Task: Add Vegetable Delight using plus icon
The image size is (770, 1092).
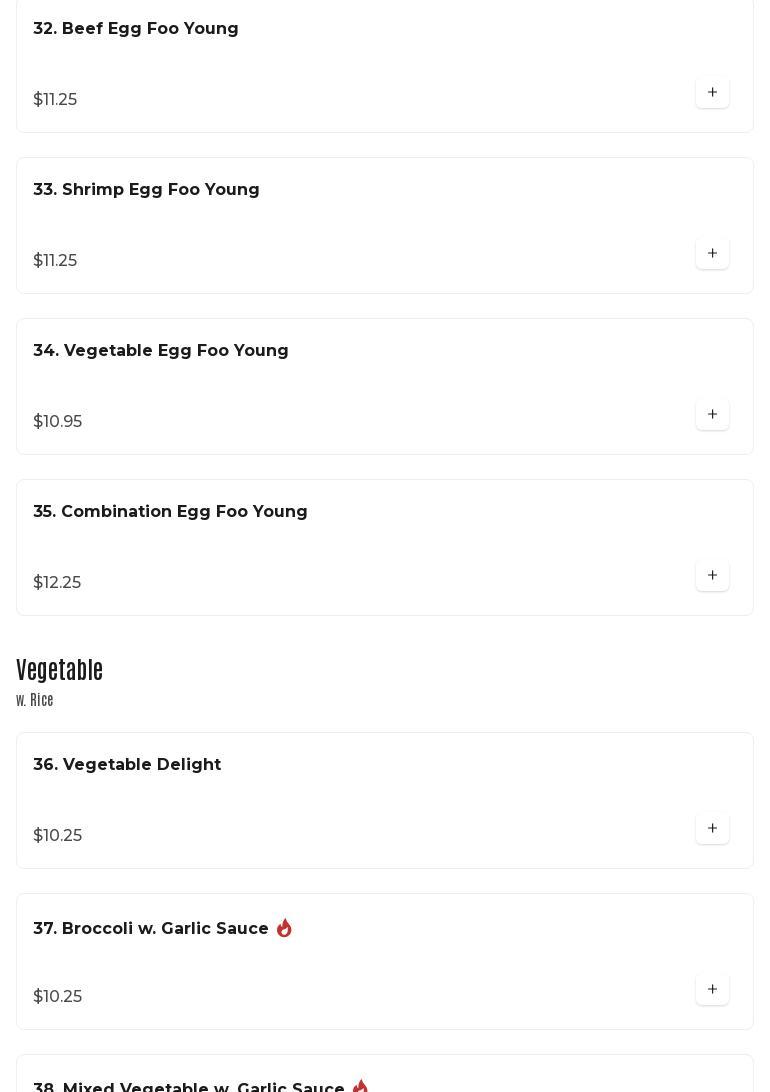Action: click(x=712, y=829)
